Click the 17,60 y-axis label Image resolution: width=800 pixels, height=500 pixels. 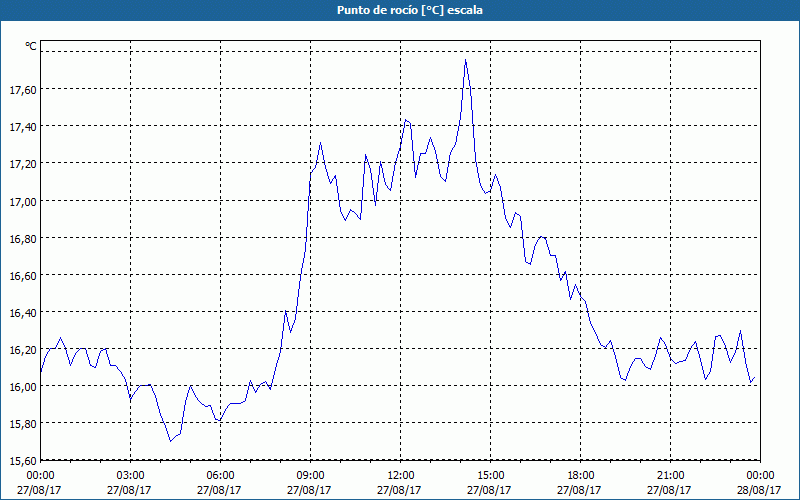[23, 90]
